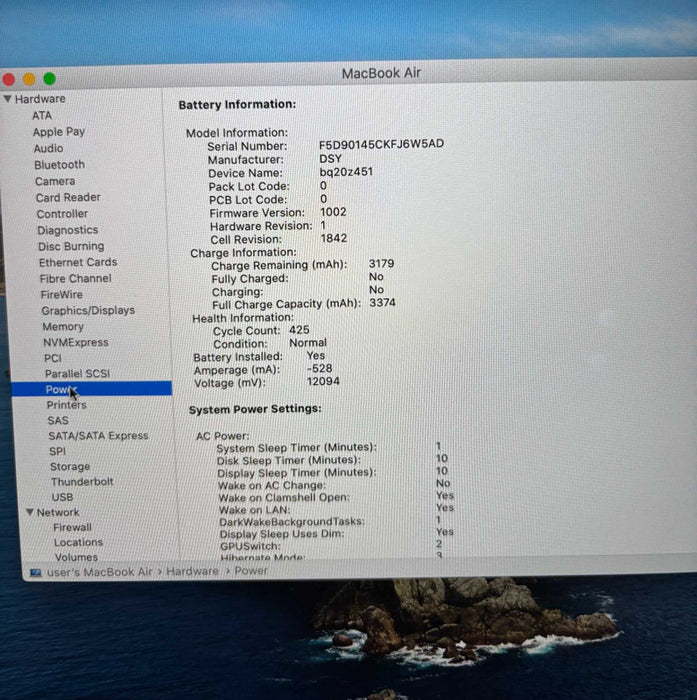Select Disc Burning in the sidebar
697x700 pixels.
coord(71,246)
